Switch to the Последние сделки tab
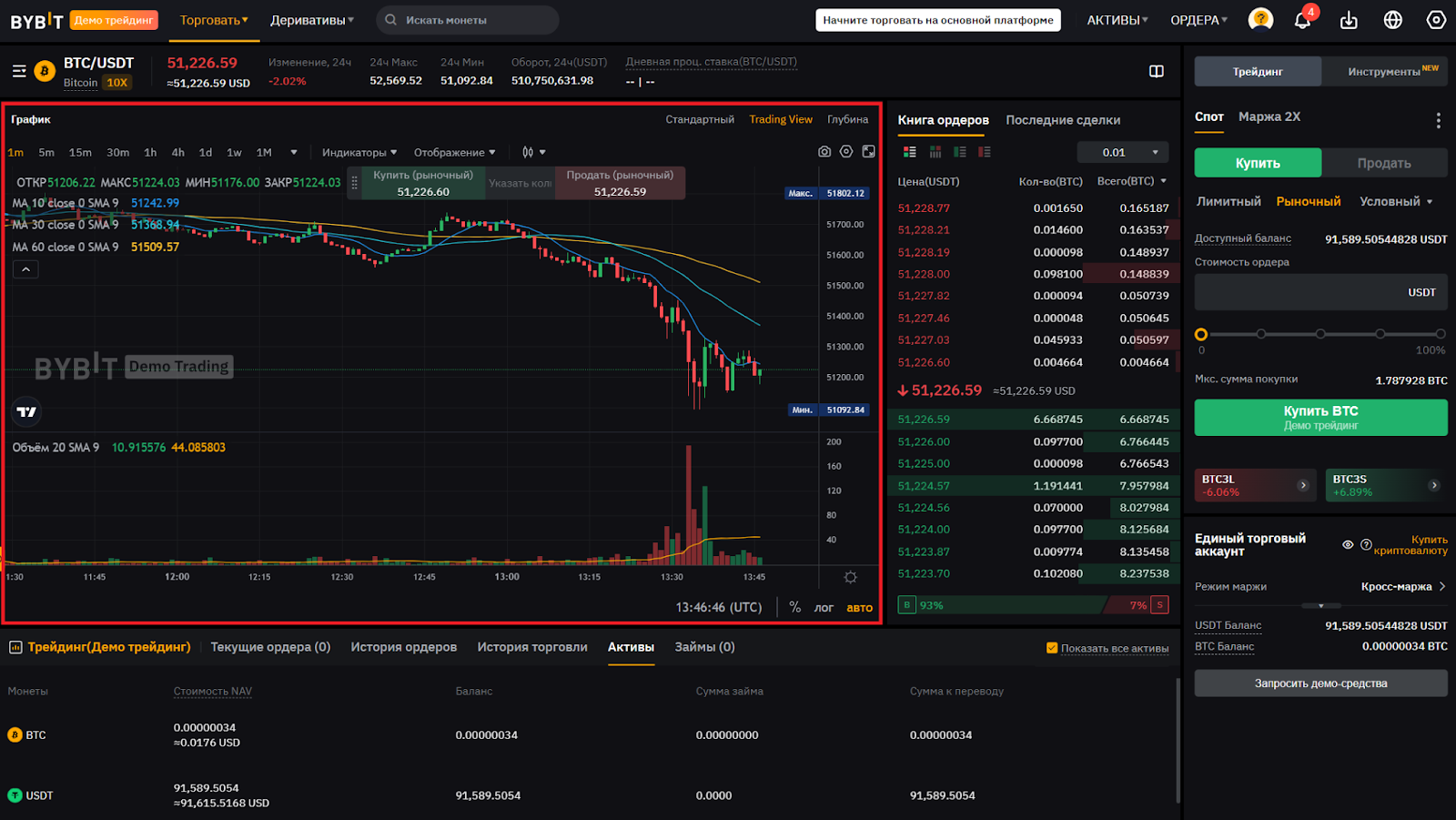This screenshot has height=820, width=1456. pyautogui.click(x=1062, y=120)
